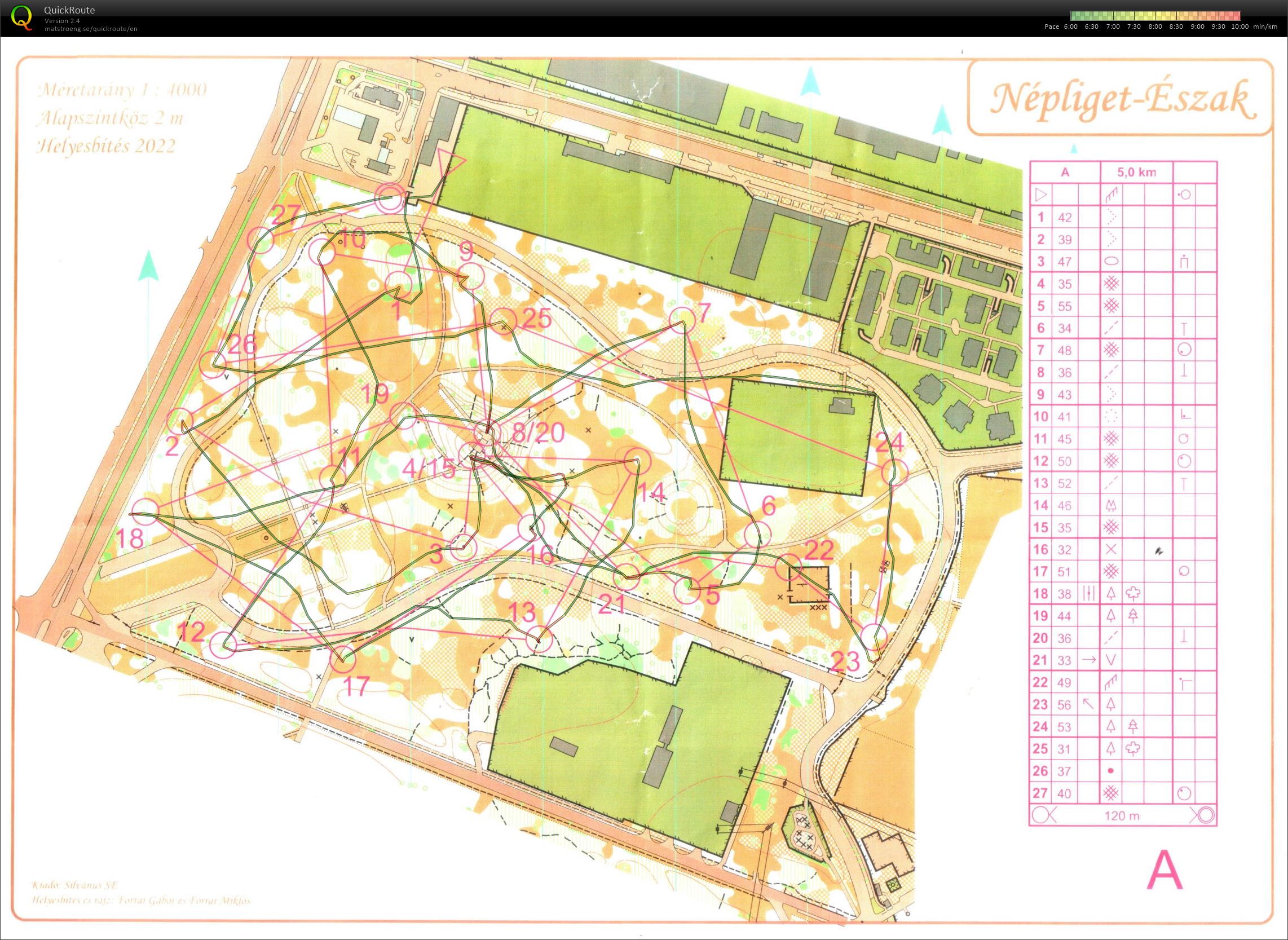Click the control 26 circle on the map
Image resolution: width=1288 pixels, height=940 pixels.
213,365
